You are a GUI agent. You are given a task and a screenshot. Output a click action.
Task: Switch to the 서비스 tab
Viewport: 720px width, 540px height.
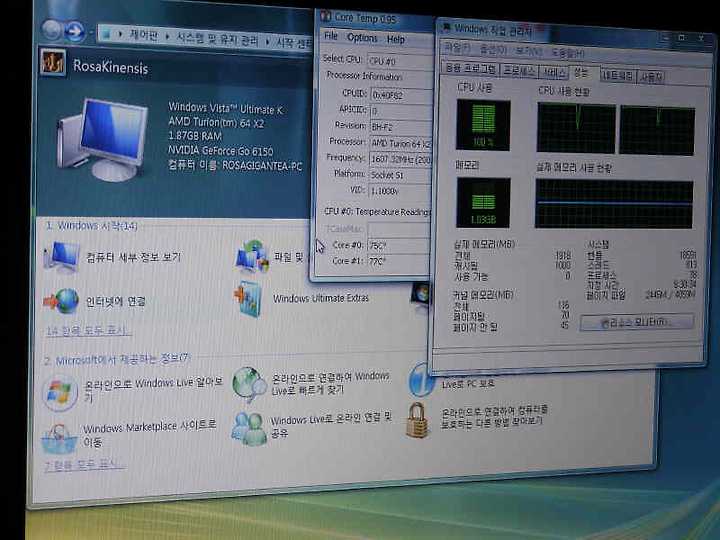[553, 72]
